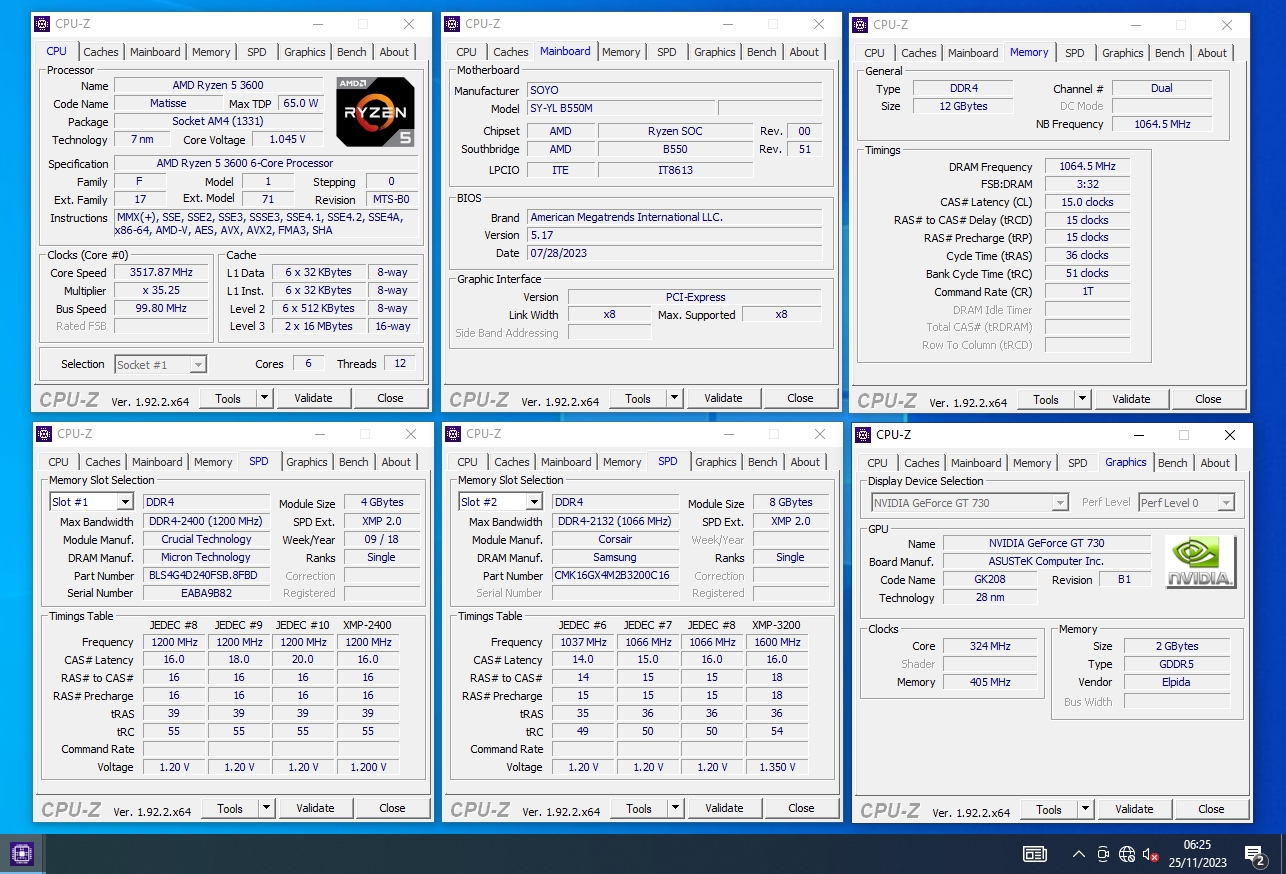Switch to Caches tab in CPU window
Screen dimensions: 1286x874
(100, 52)
